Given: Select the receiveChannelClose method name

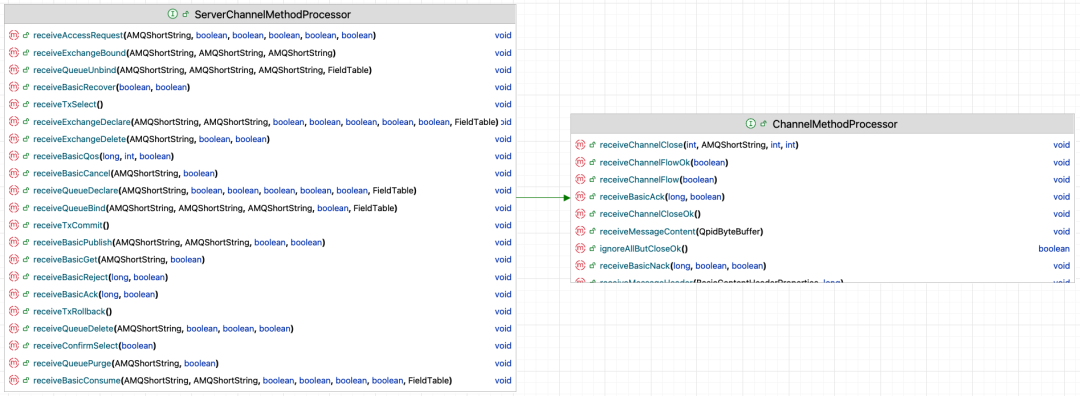Looking at the screenshot, I should [641, 145].
